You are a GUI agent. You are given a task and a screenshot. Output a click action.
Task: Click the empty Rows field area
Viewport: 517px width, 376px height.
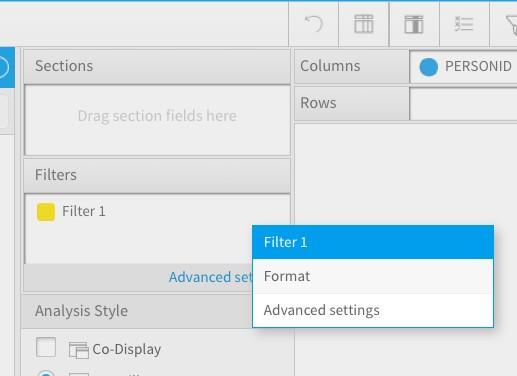pos(463,104)
